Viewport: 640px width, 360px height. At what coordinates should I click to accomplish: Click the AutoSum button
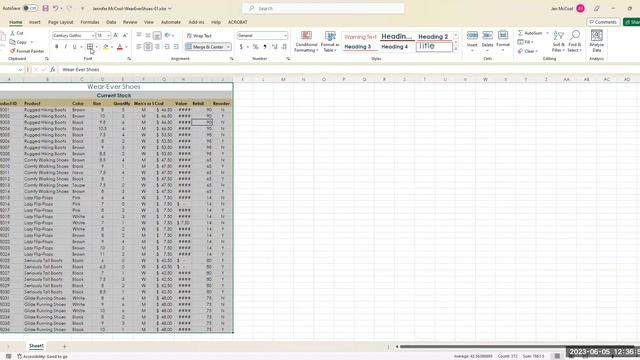pos(530,33)
